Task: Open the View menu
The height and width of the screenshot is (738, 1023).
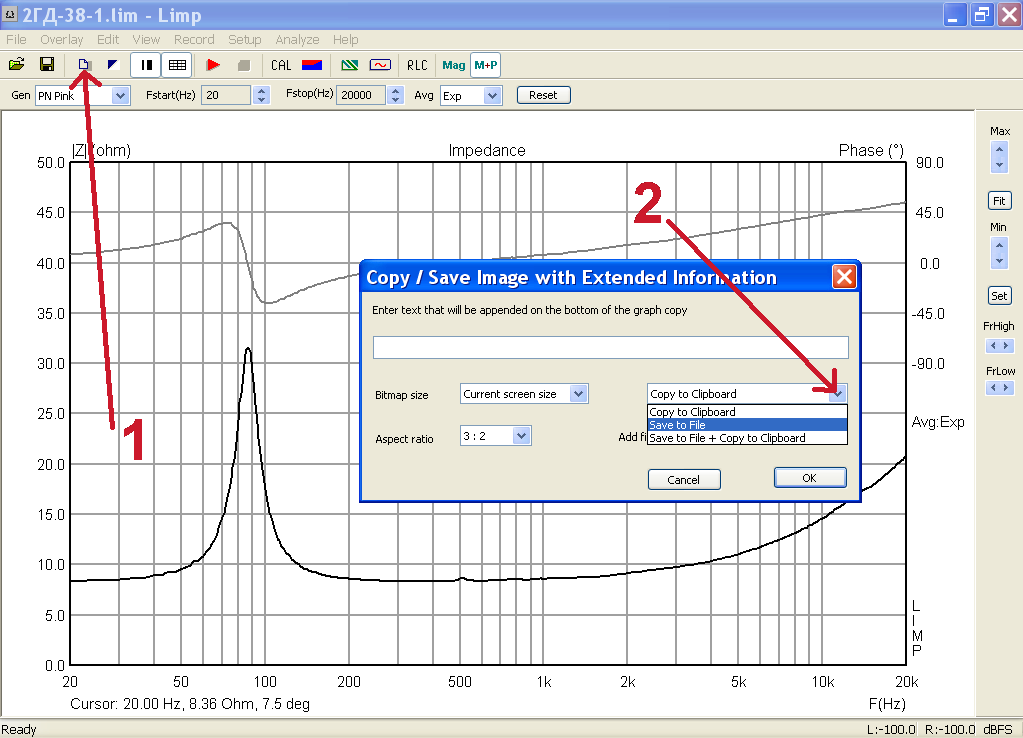Action: 146,40
